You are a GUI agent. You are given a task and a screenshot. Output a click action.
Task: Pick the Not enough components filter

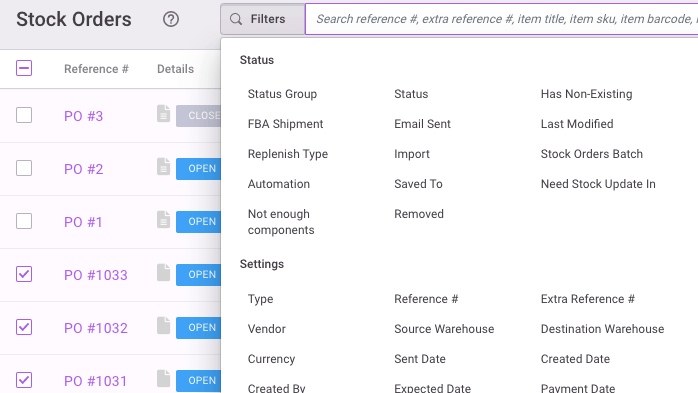281,222
